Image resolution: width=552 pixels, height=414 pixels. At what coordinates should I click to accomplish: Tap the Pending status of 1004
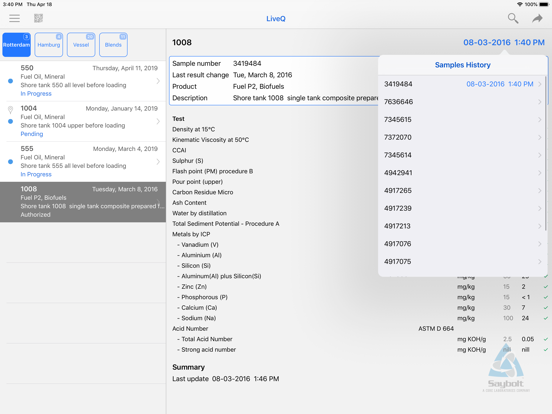point(32,134)
